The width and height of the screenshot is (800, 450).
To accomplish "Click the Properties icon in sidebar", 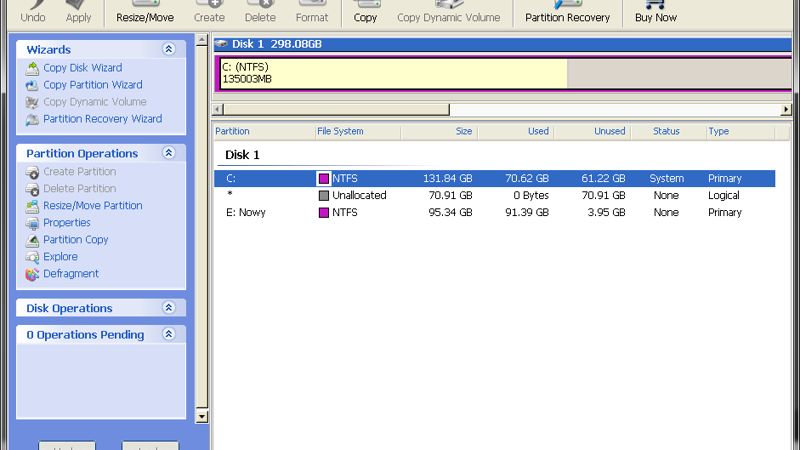I will (x=32, y=223).
